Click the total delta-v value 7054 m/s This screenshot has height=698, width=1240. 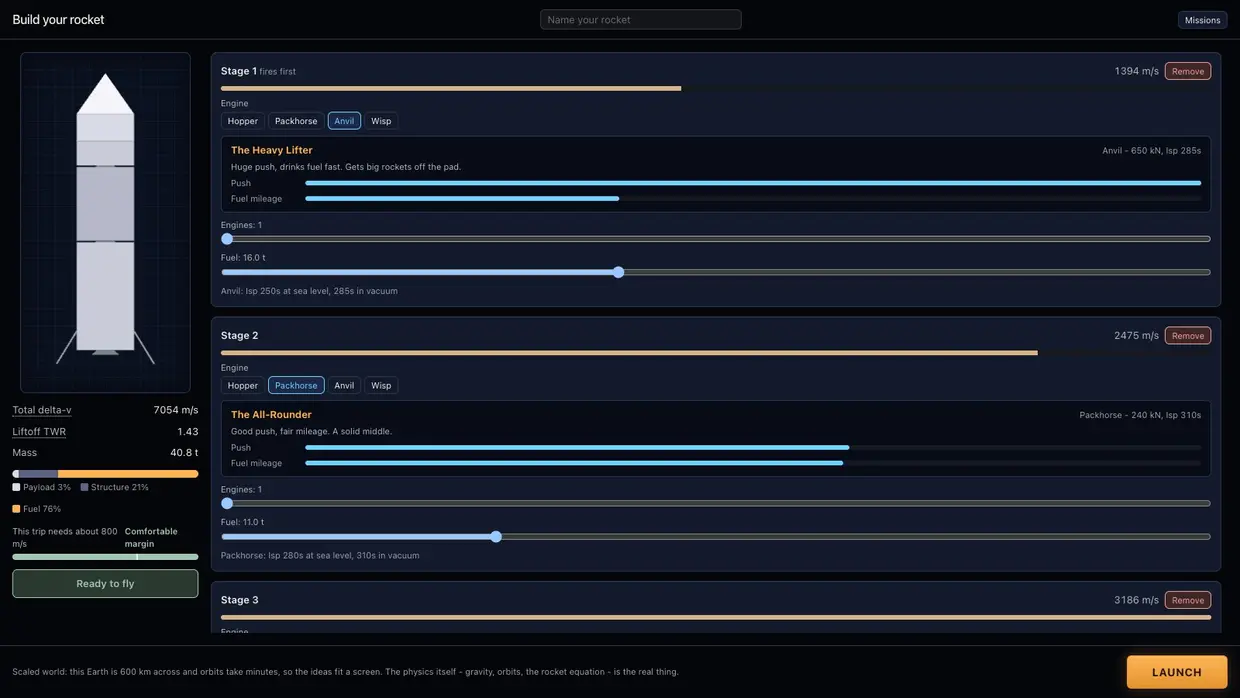point(176,410)
